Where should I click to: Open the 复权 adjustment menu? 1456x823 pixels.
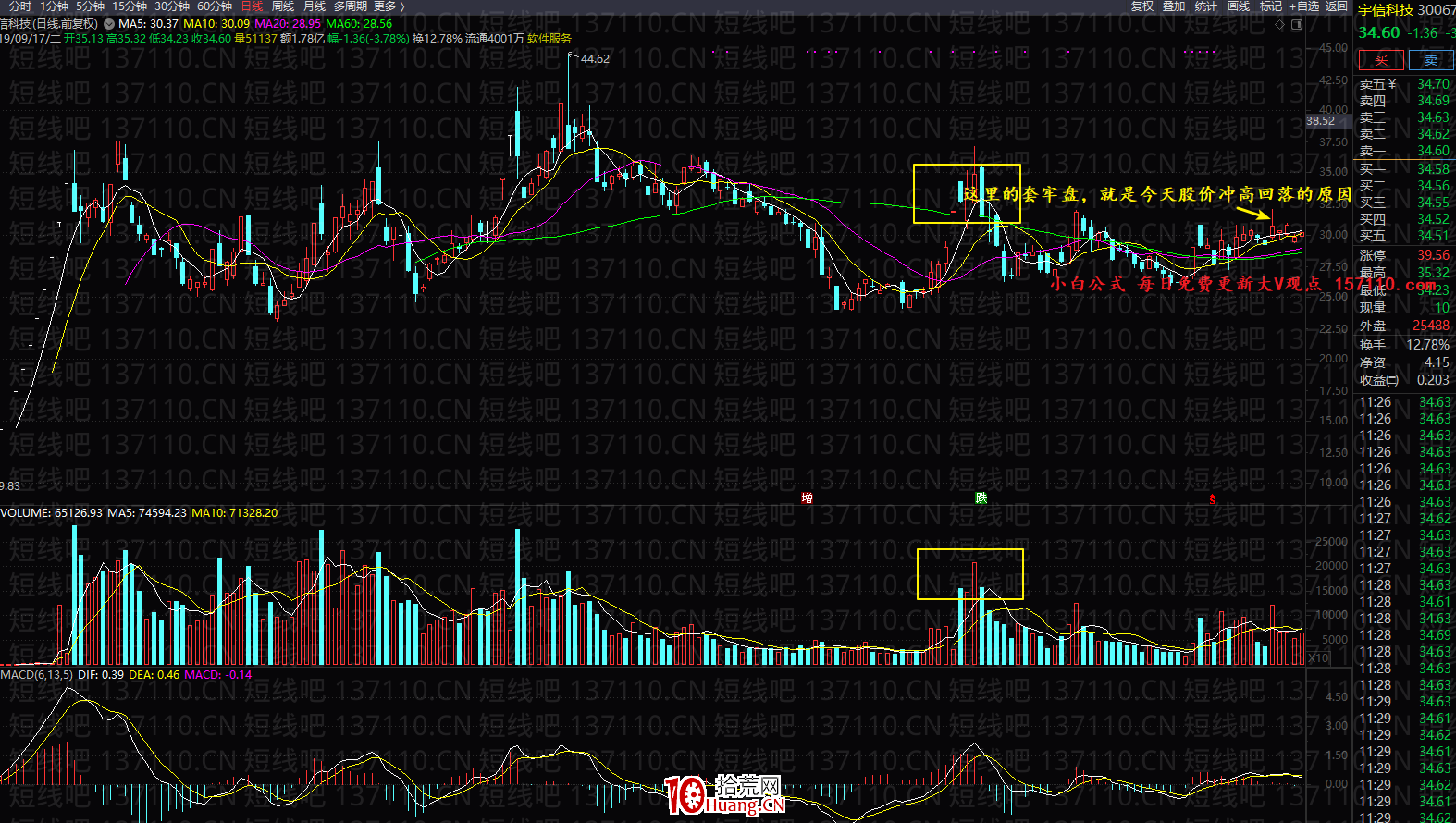click(1142, 6)
